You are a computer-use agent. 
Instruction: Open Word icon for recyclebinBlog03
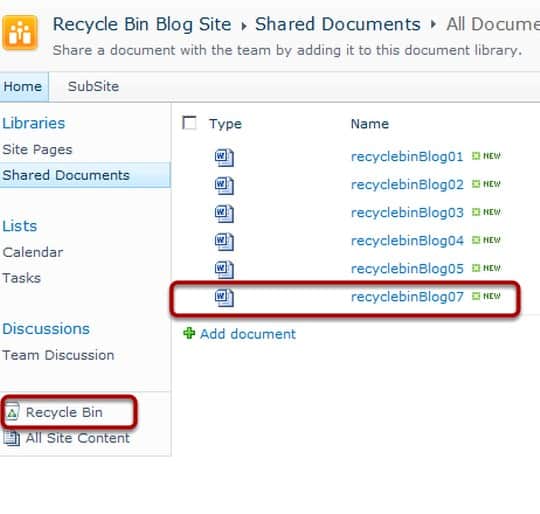(224, 213)
